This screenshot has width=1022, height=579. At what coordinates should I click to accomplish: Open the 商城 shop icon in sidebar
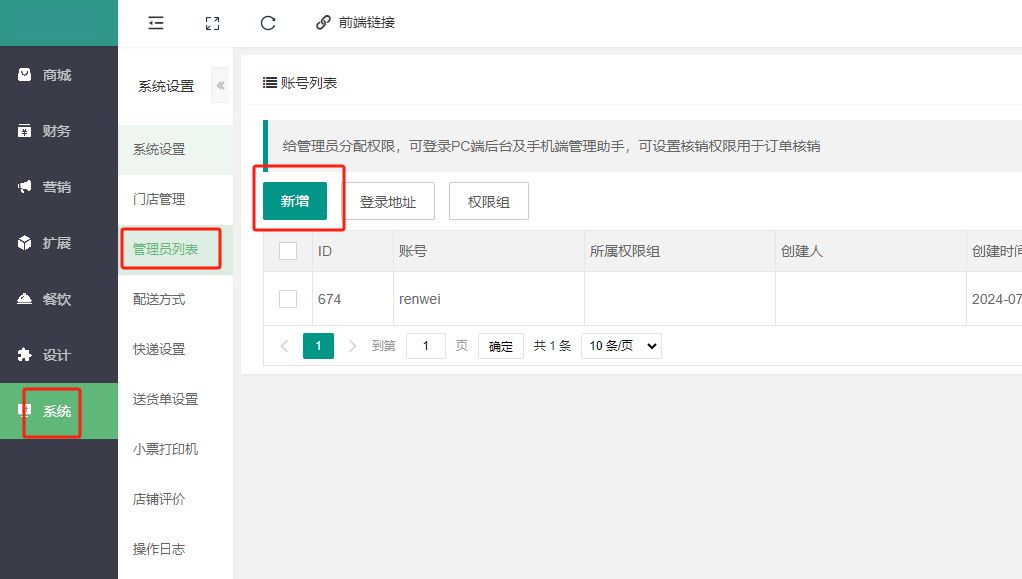tap(25, 75)
